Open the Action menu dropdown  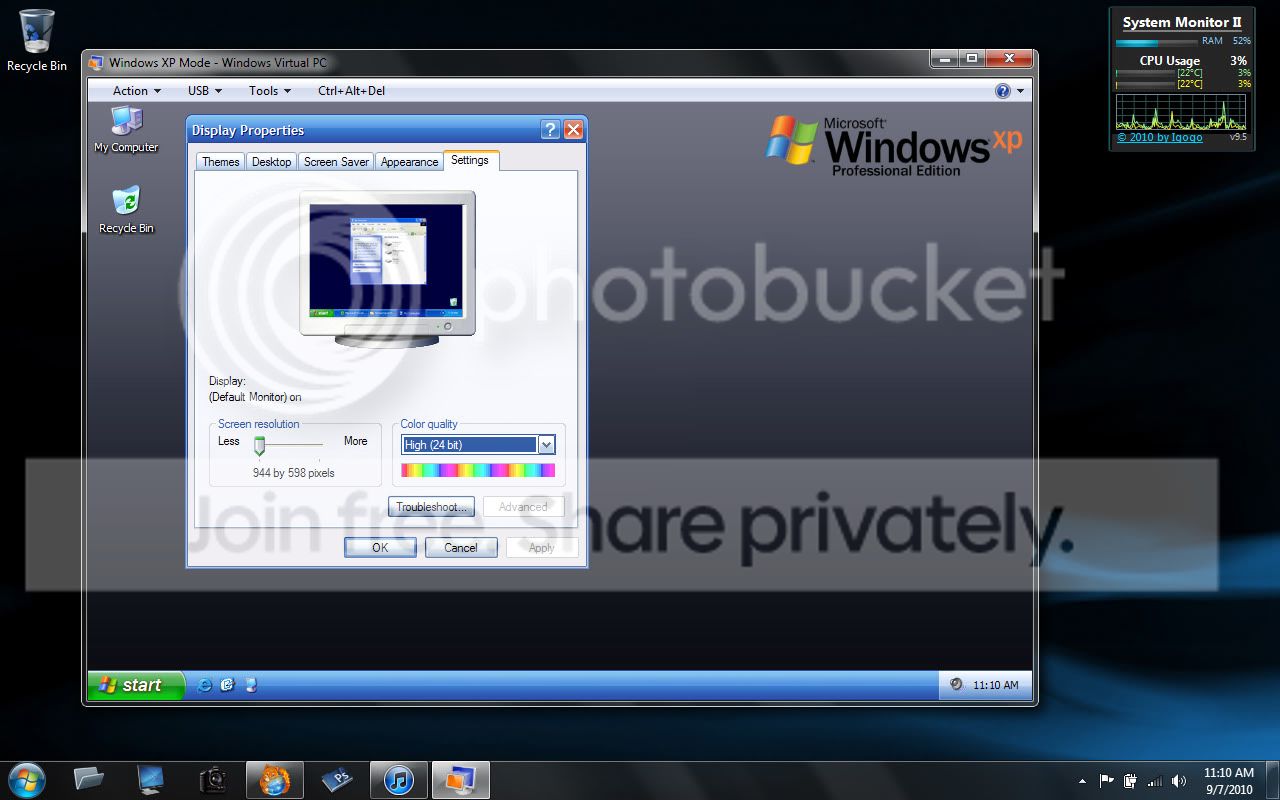click(x=136, y=91)
